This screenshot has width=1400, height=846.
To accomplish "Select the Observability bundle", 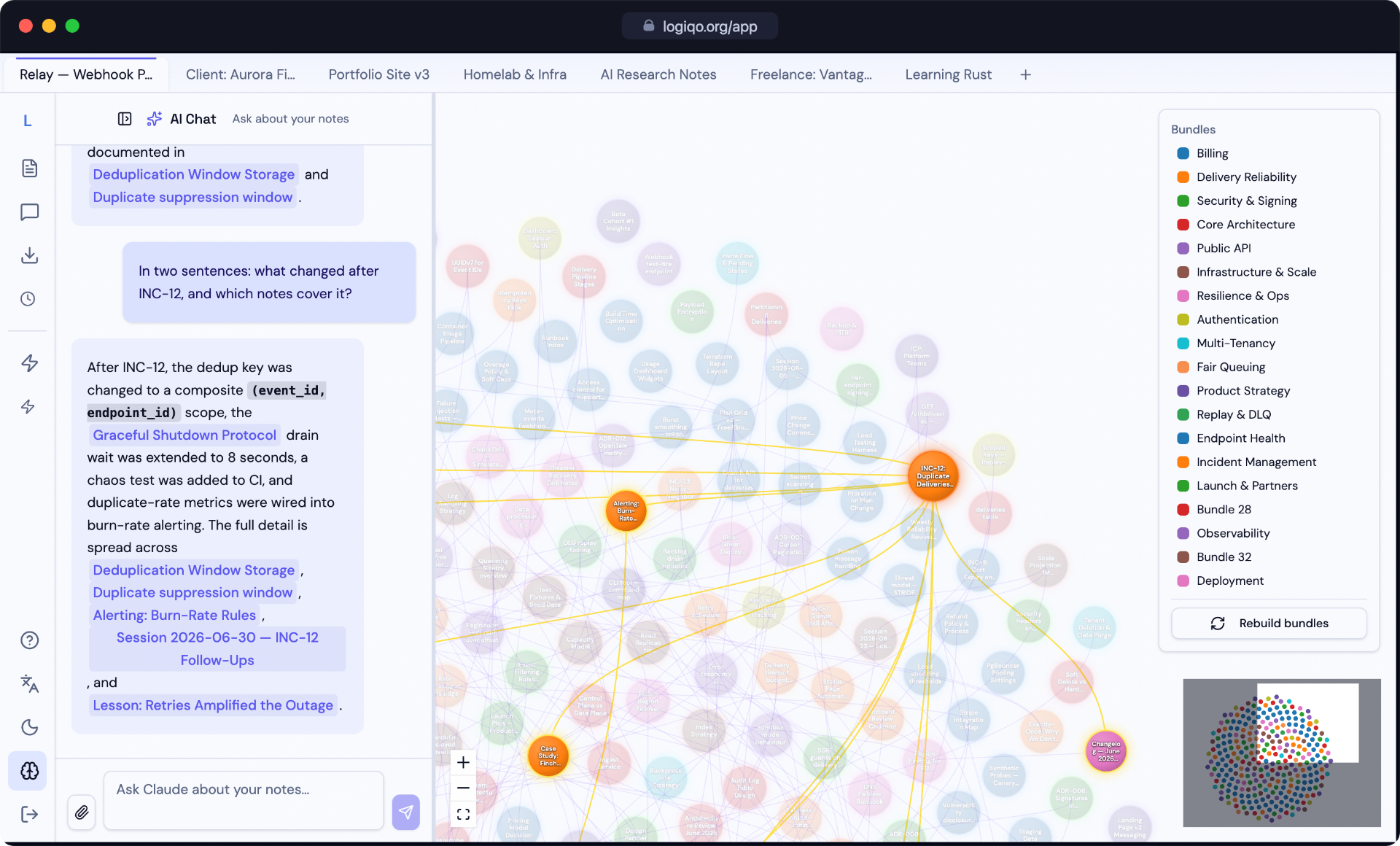I will click(x=1233, y=533).
